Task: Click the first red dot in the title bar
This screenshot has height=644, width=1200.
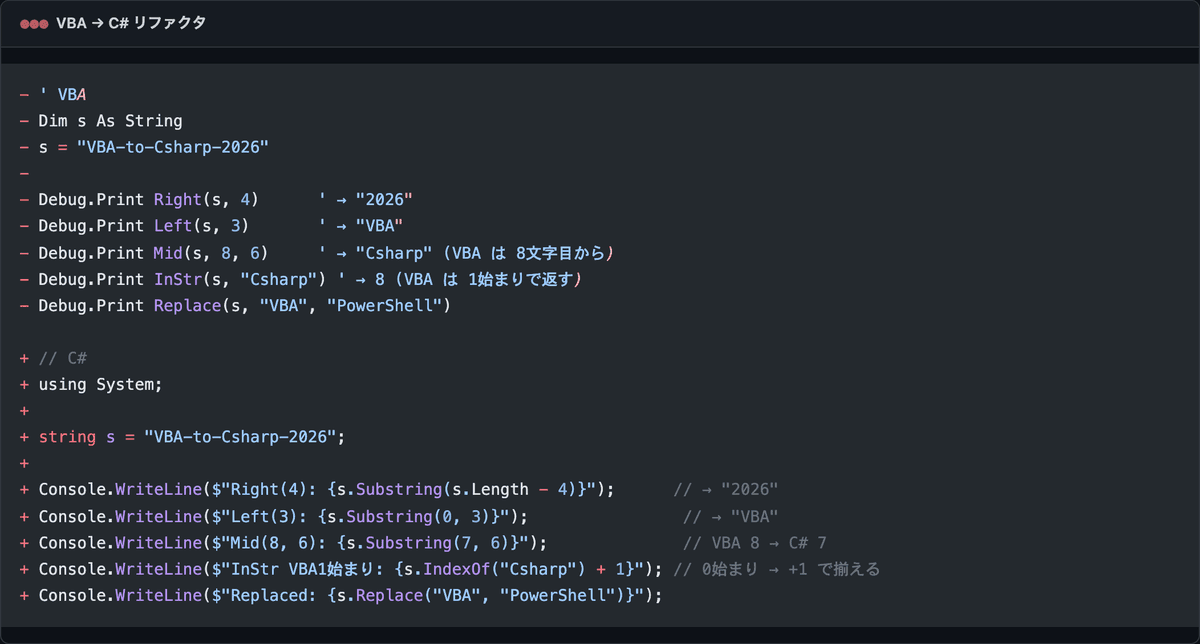Action: pyautogui.click(x=24, y=23)
